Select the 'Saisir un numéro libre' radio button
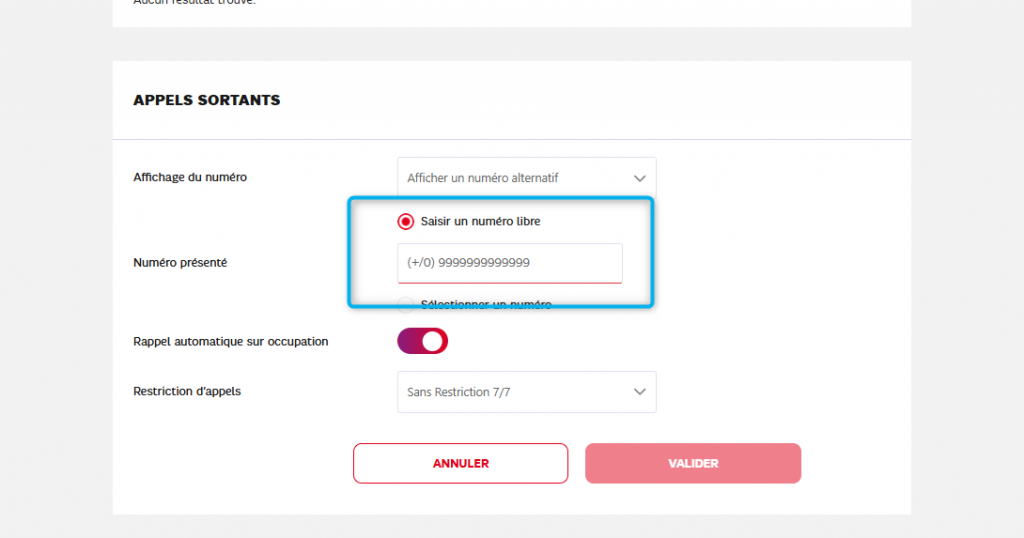The width and height of the screenshot is (1024, 538). pyautogui.click(x=406, y=221)
